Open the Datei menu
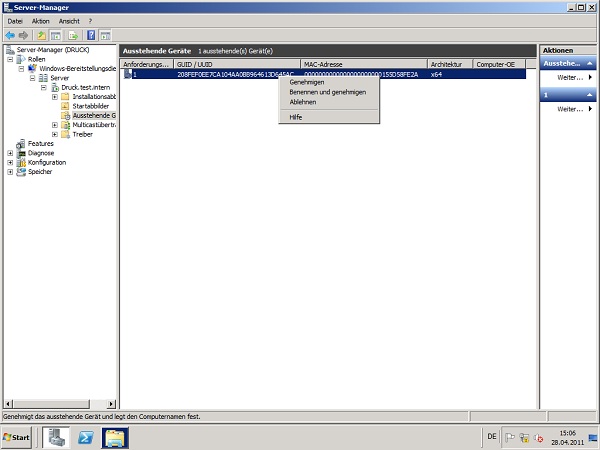 [15, 21]
